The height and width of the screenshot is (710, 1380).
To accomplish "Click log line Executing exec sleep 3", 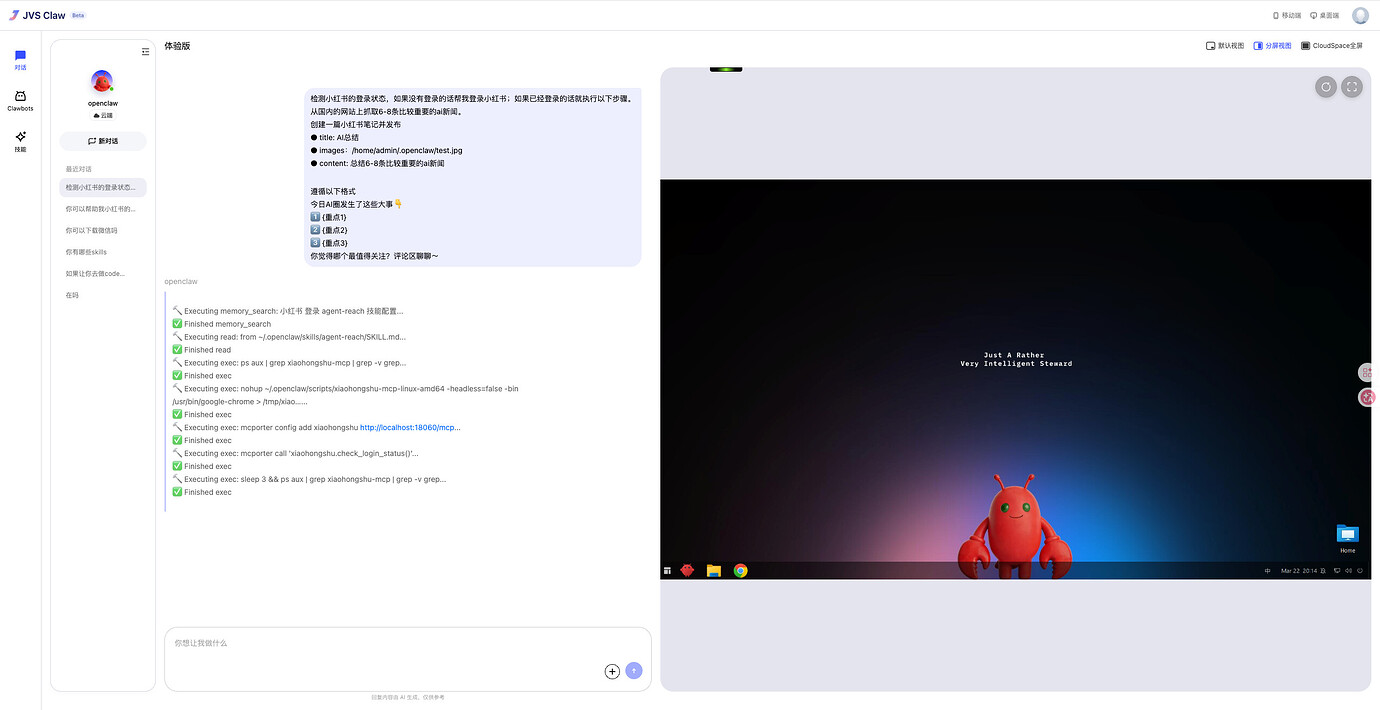I will [309, 479].
